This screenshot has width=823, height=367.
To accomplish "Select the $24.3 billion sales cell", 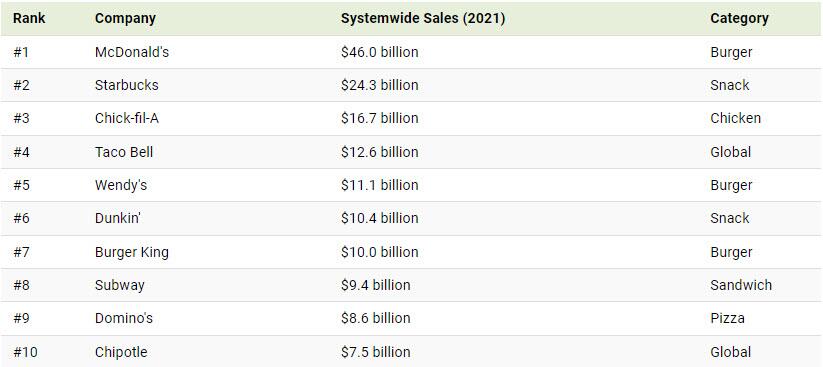I will [x=379, y=85].
